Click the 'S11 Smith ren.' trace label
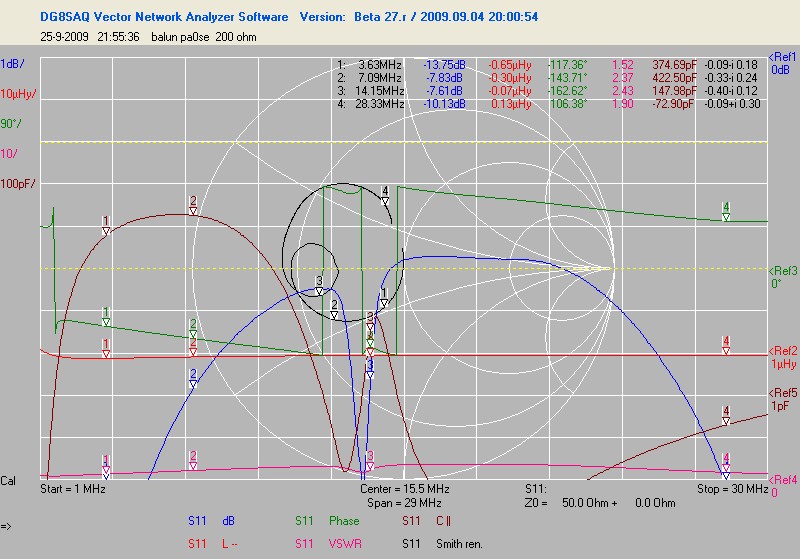The width and height of the screenshot is (800, 559). (x=442, y=544)
